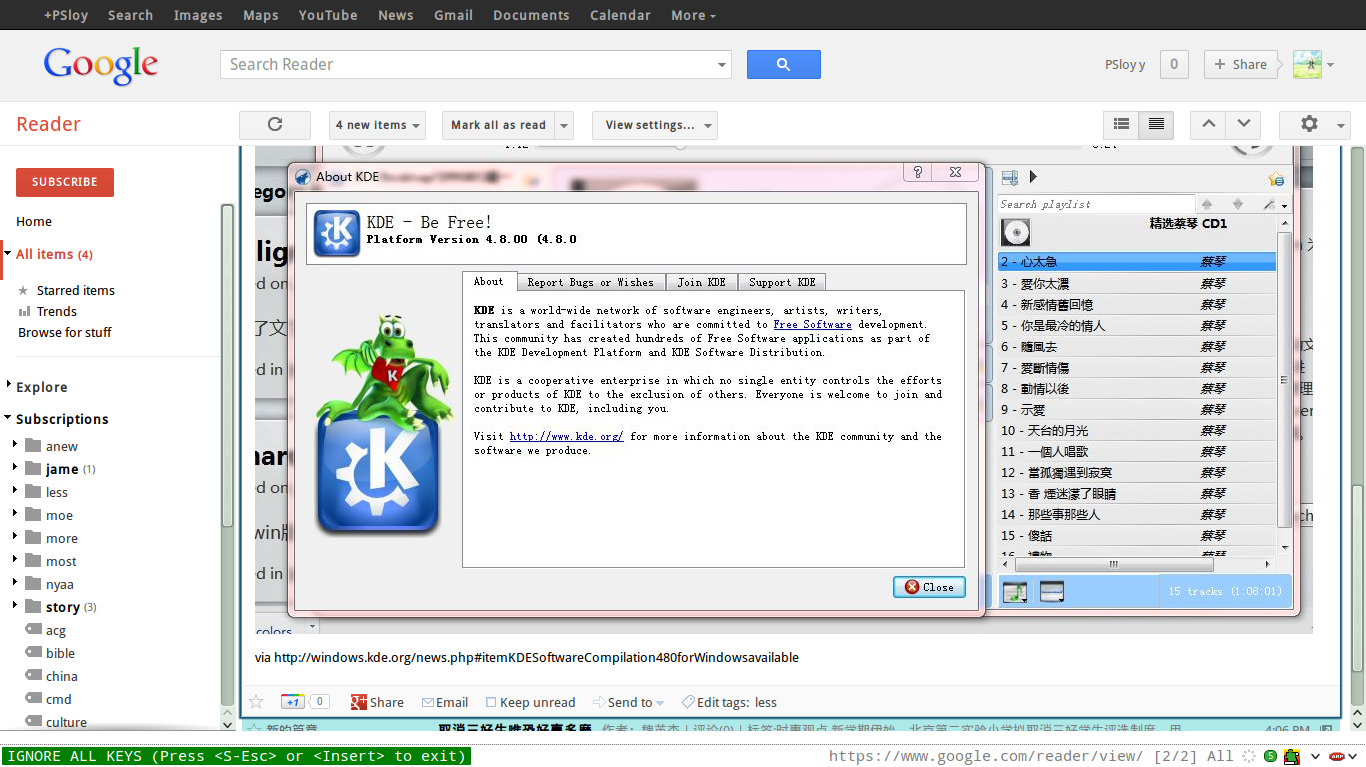Star the current article
The height and width of the screenshot is (767, 1366).
256,702
